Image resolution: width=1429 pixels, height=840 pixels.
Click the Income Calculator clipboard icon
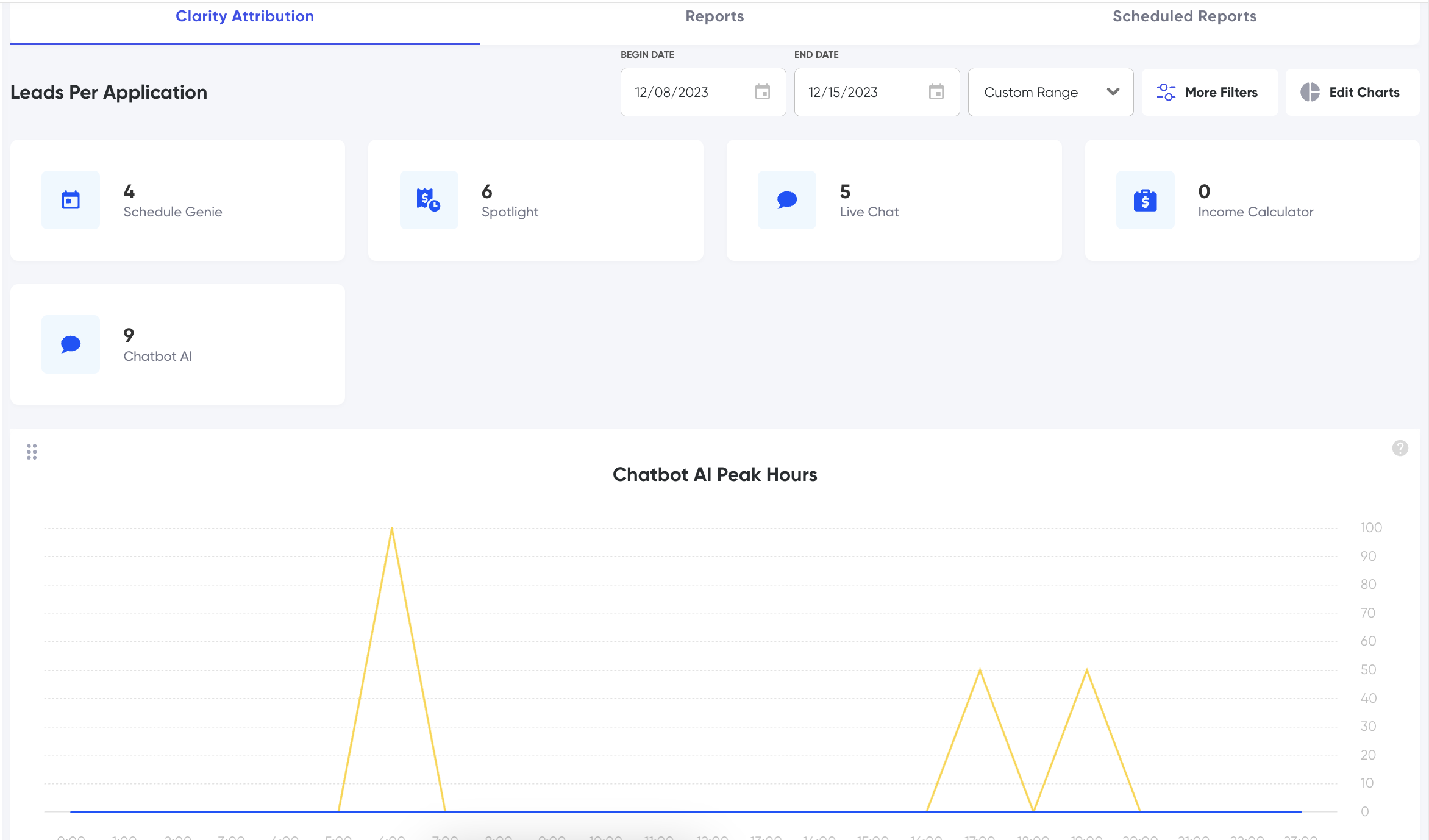click(1145, 200)
